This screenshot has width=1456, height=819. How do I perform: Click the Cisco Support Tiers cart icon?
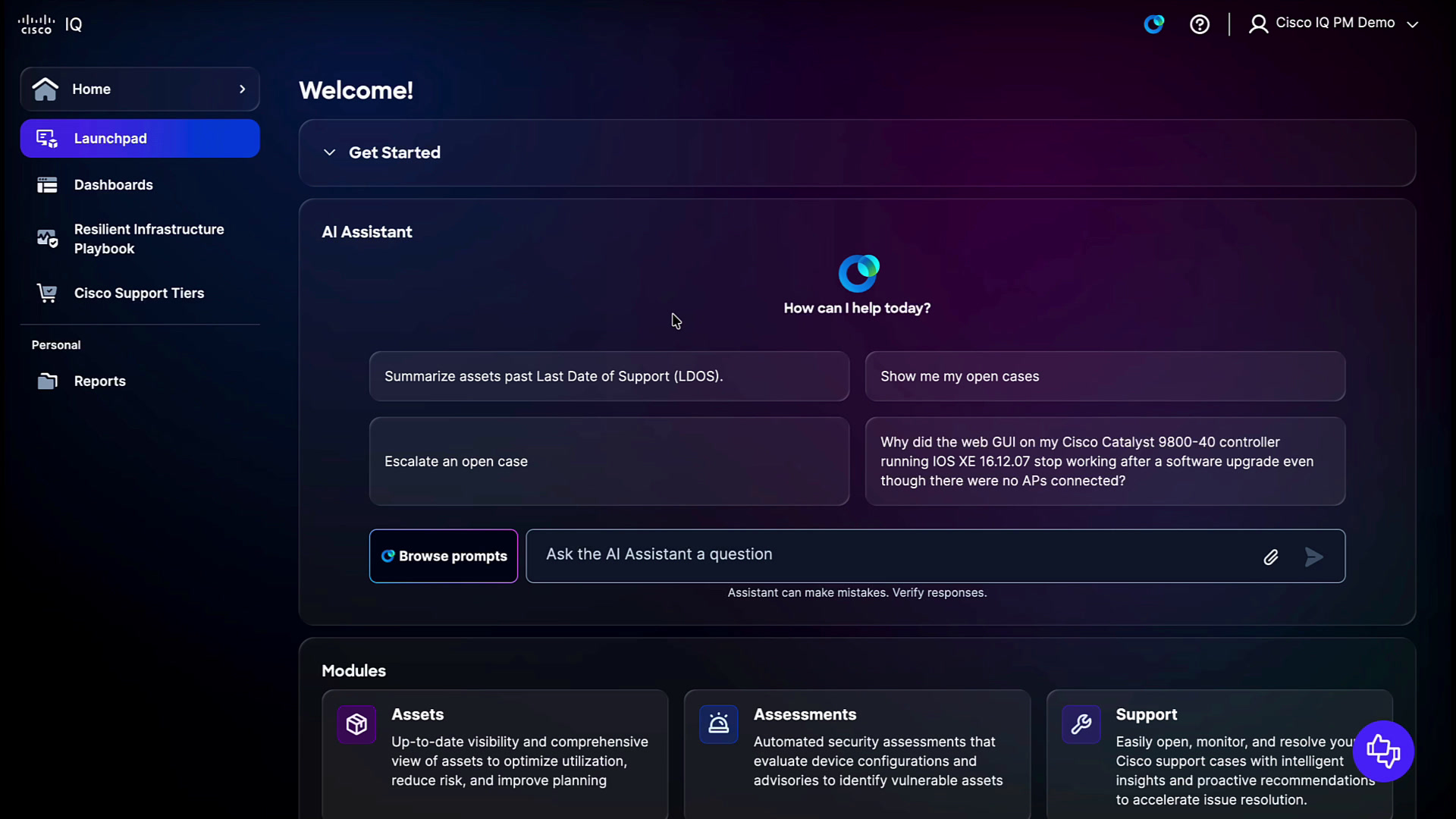[x=47, y=293]
